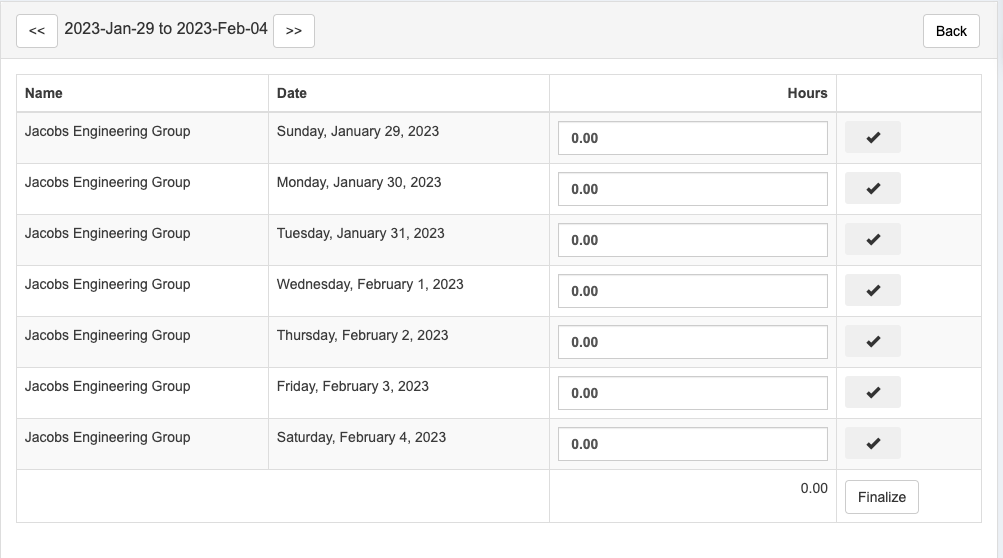The height and width of the screenshot is (558, 1003).
Task: Focus hours field for Thursday, February 2
Action: pyautogui.click(x=693, y=342)
